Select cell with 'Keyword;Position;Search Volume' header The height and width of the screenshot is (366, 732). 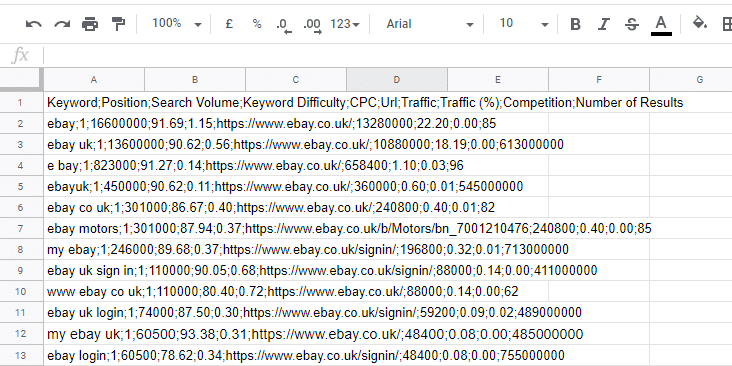click(94, 102)
